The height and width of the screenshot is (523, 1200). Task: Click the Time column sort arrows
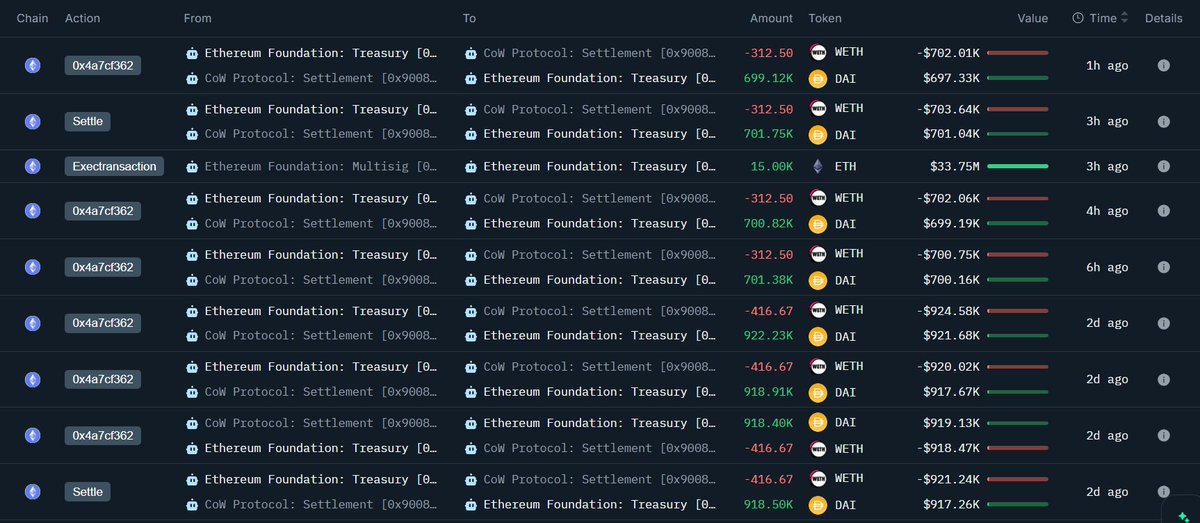(x=1125, y=18)
